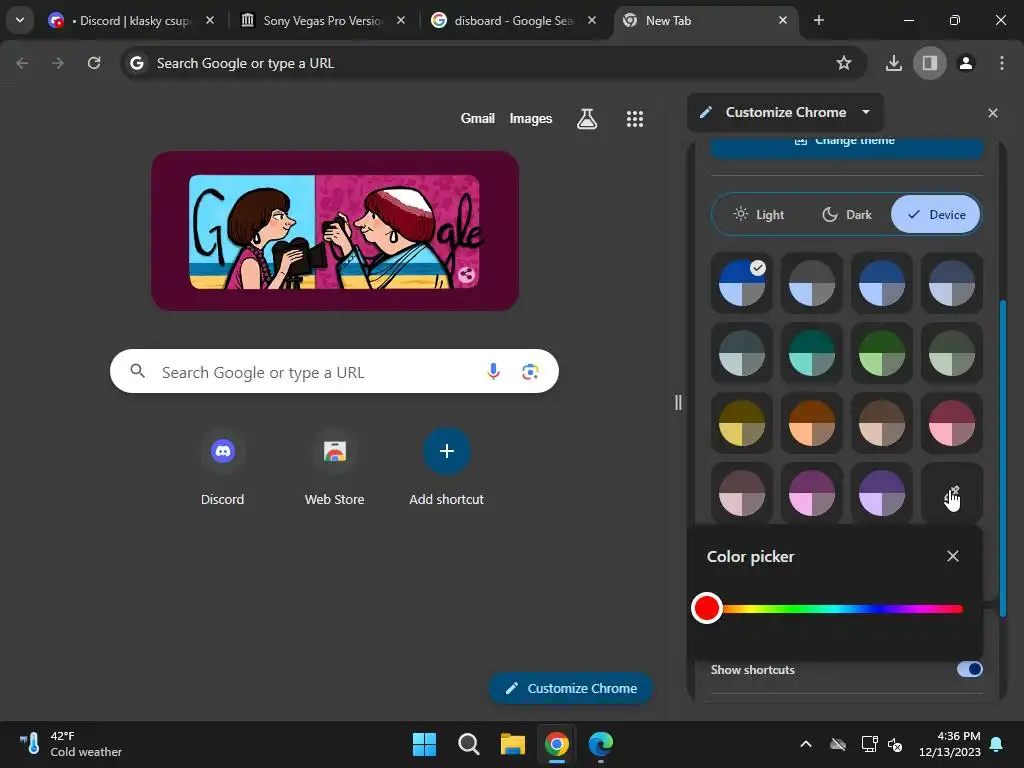Open the Windows Start menu
Screen dimensions: 1024x768
424,744
